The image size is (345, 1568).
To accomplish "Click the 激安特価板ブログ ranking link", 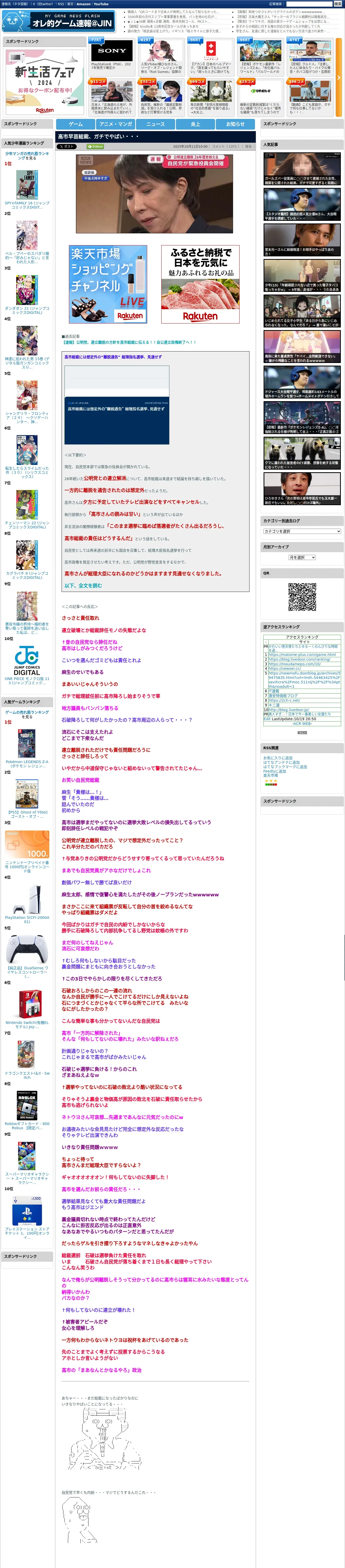I will tap(283, 696).
